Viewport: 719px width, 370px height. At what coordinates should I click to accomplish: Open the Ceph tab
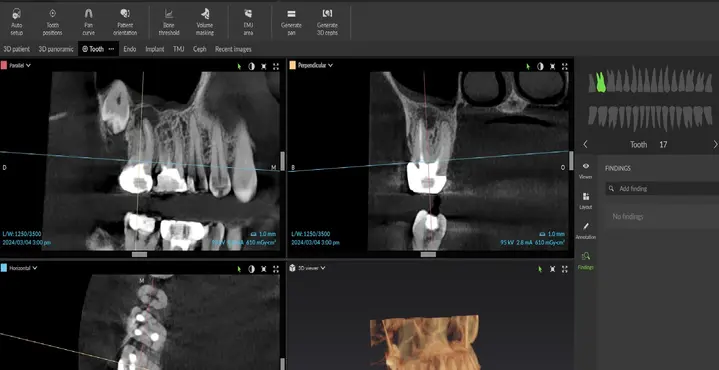[199, 49]
